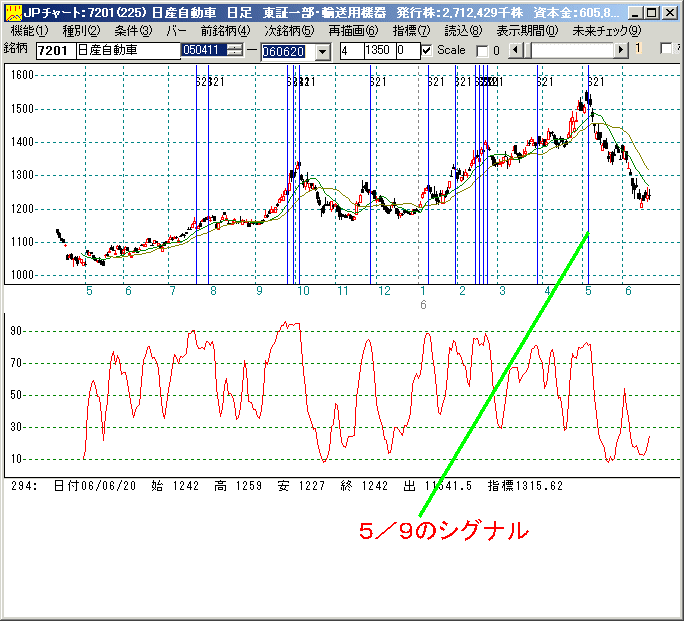
Task: Open the 表示期間(0) display period menu
Action: 527,31
